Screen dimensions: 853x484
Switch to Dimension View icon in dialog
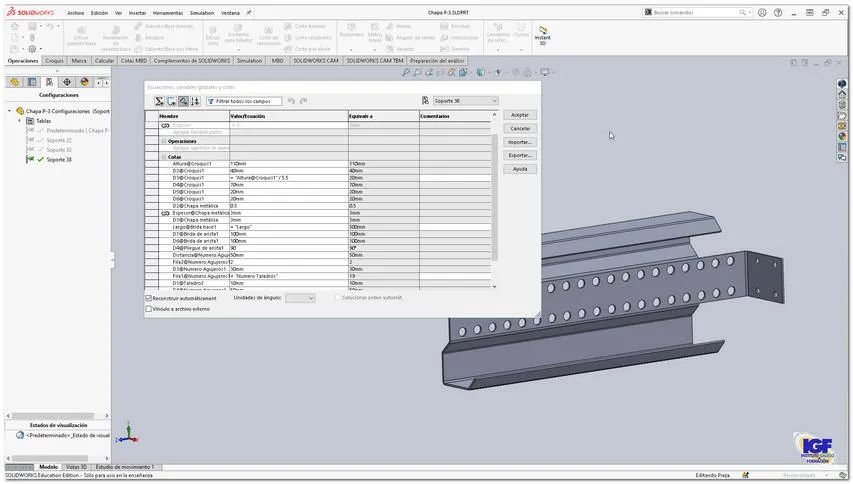point(183,101)
